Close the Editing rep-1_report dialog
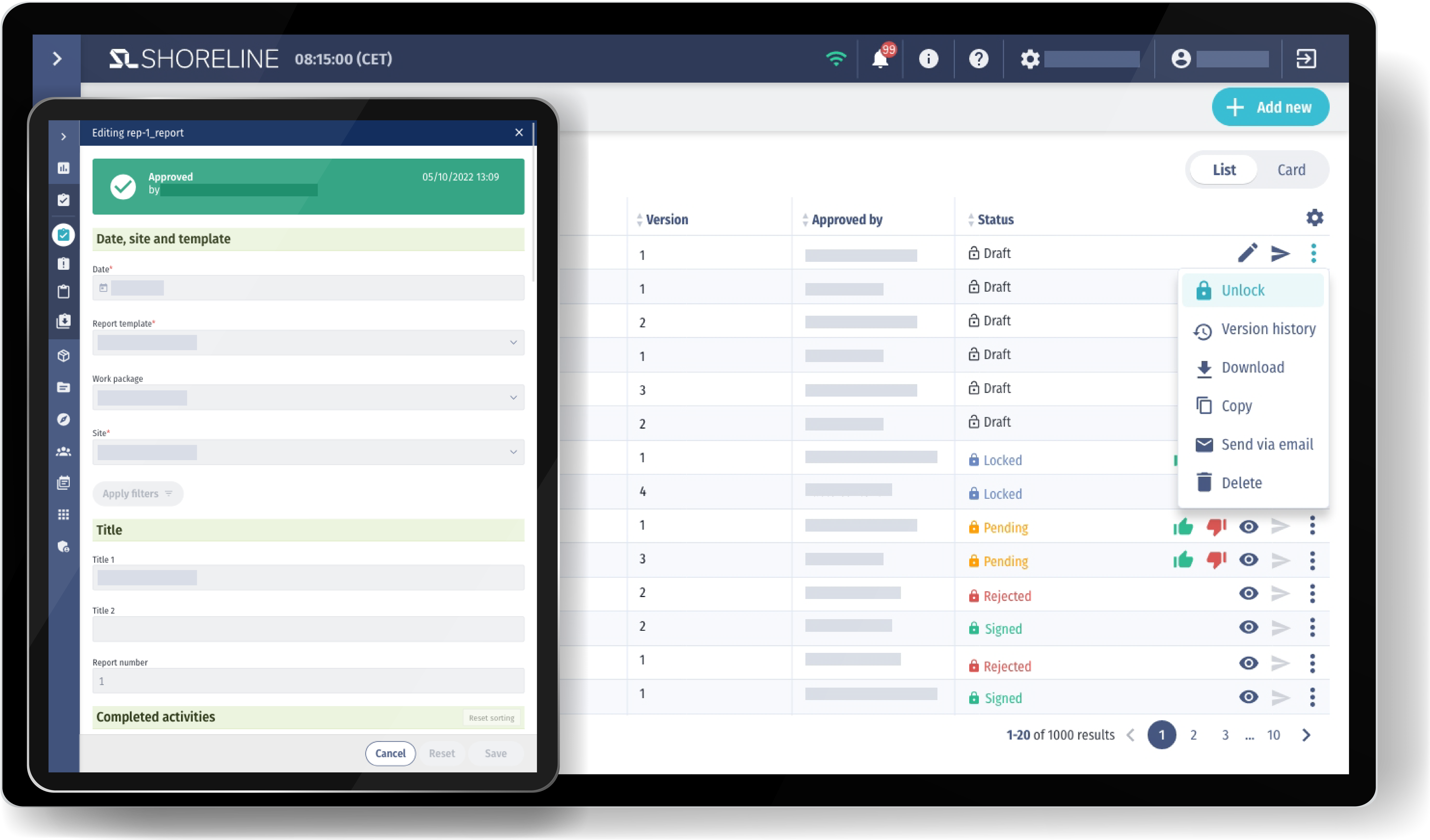 [x=519, y=132]
